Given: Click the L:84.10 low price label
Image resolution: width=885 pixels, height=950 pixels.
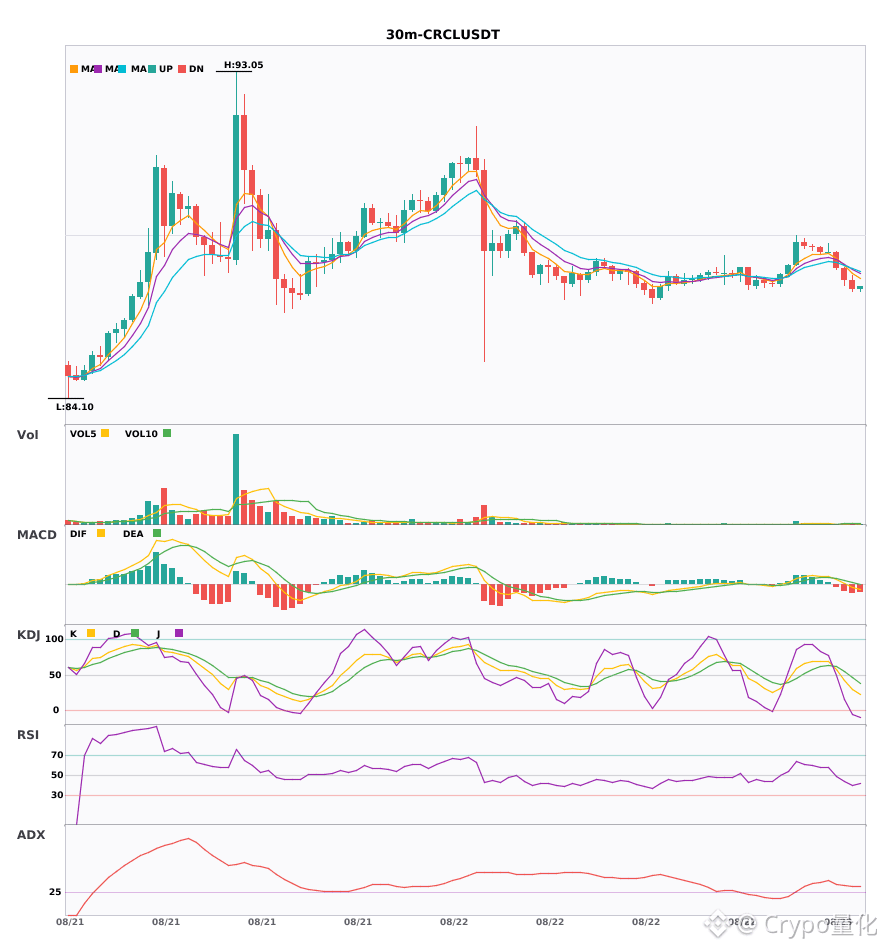Looking at the screenshot, I should click(x=75, y=407).
